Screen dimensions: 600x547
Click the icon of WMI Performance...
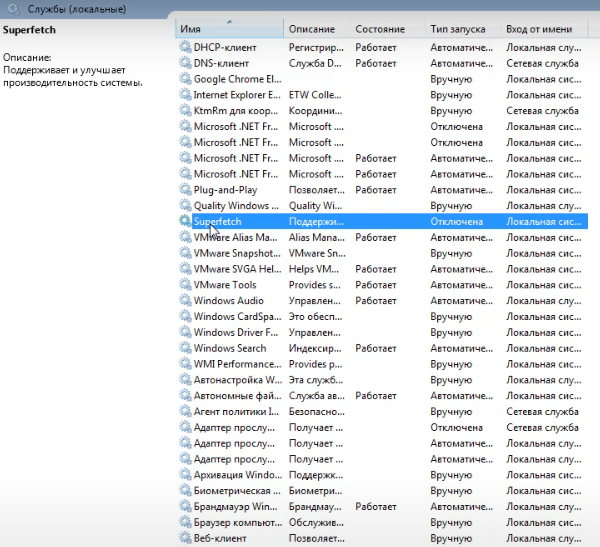[185, 364]
